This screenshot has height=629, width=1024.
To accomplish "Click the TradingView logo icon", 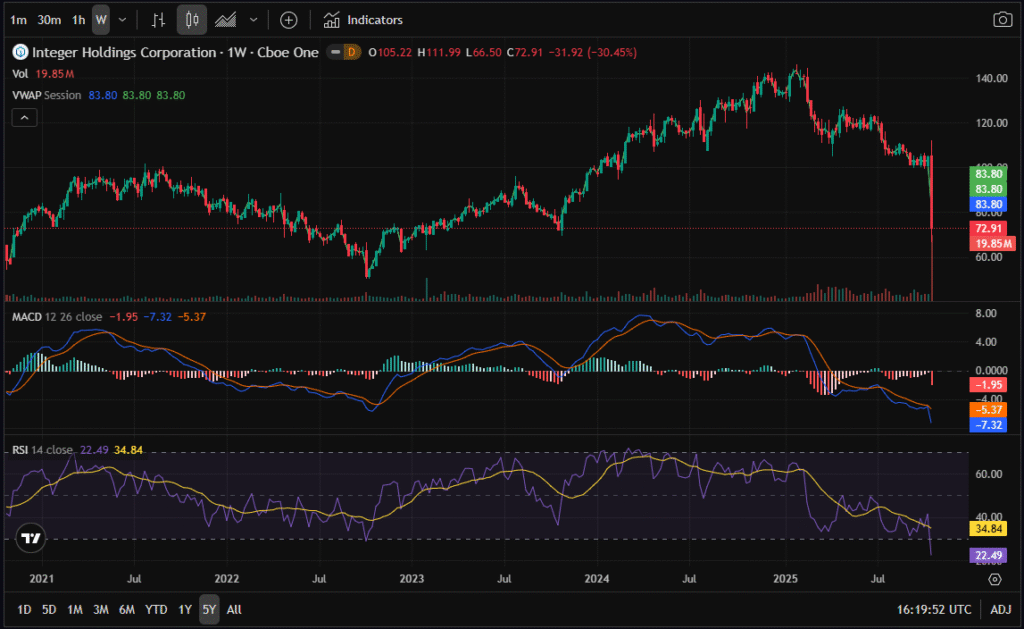I will click(31, 537).
